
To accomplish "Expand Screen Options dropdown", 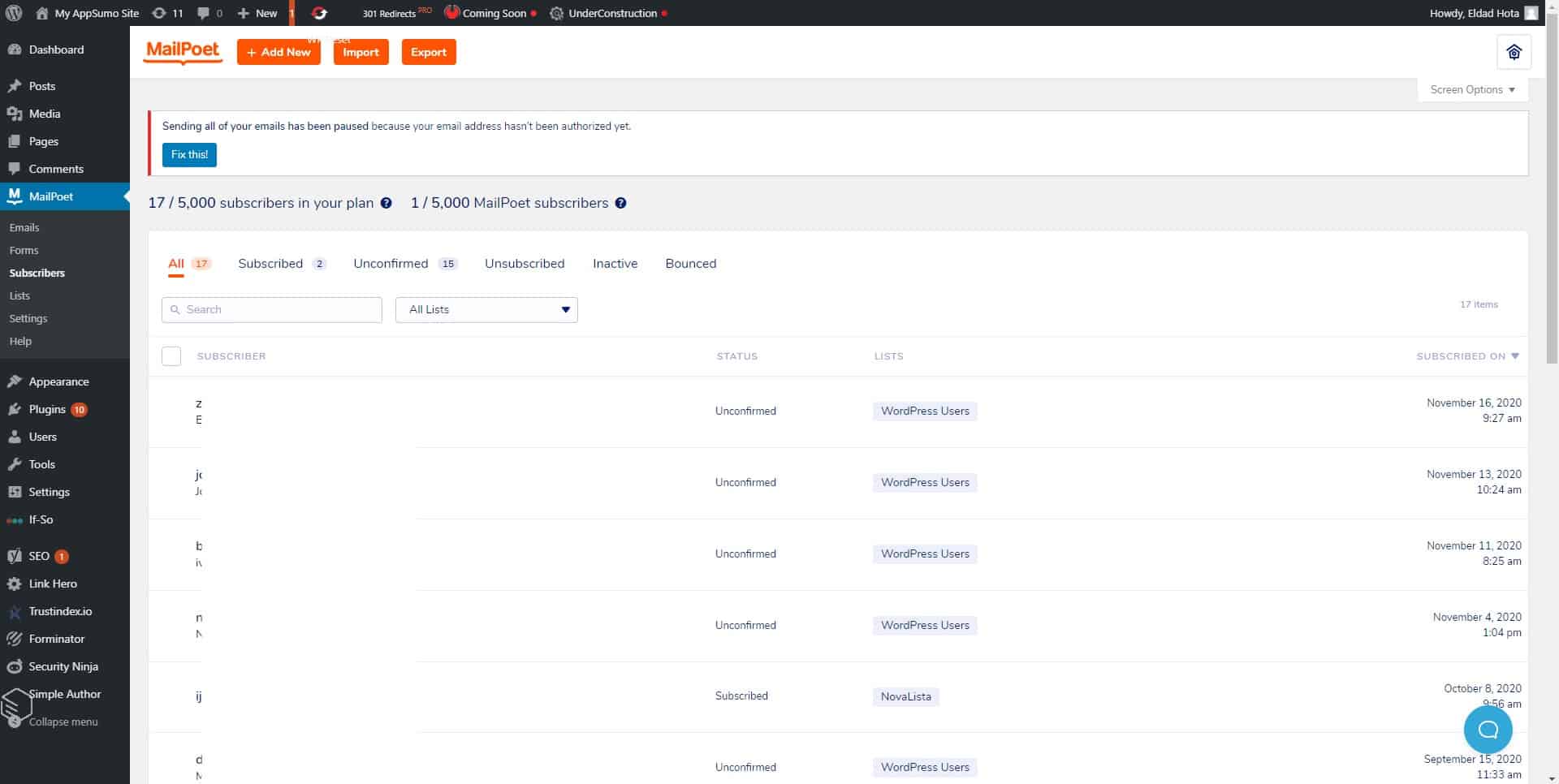I will (1473, 89).
